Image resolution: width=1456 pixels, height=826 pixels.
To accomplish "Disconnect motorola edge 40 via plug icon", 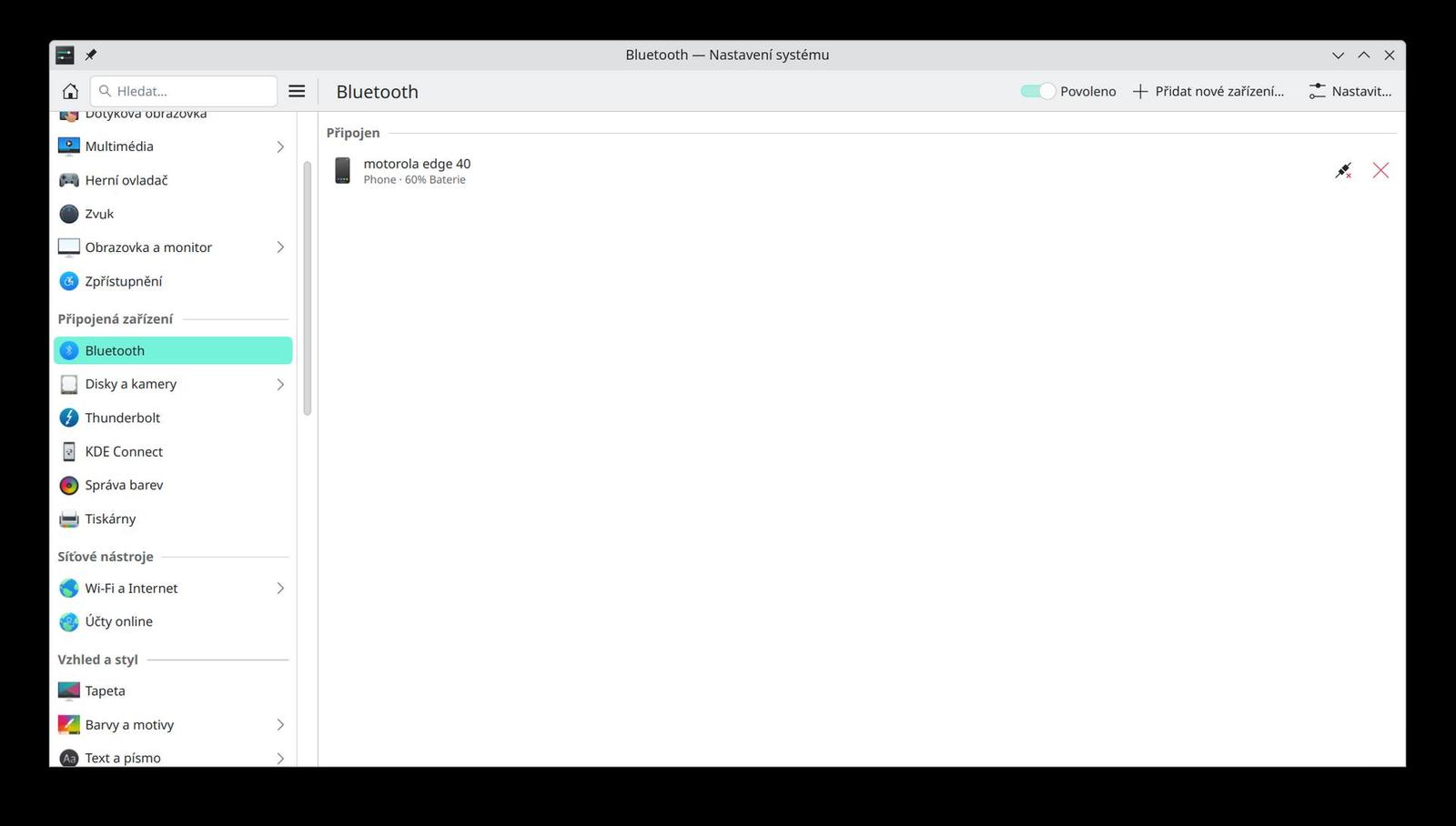I will click(1343, 170).
